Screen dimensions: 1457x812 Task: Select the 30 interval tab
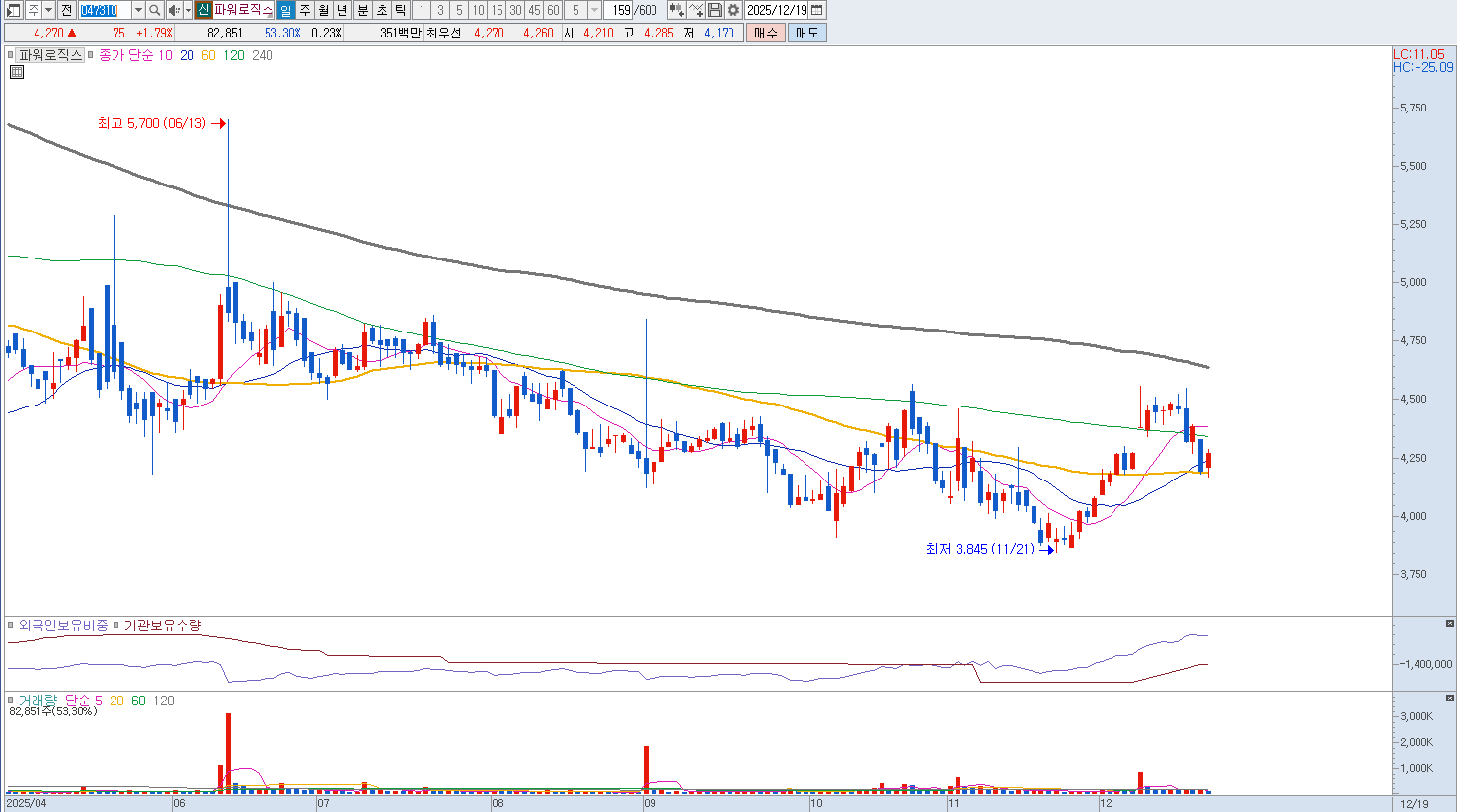coord(515,10)
